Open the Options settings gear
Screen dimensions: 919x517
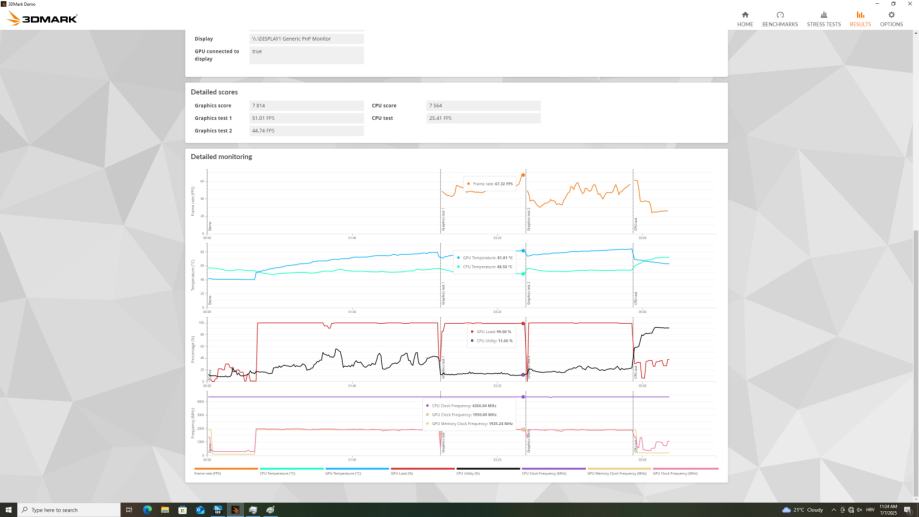click(x=891, y=19)
